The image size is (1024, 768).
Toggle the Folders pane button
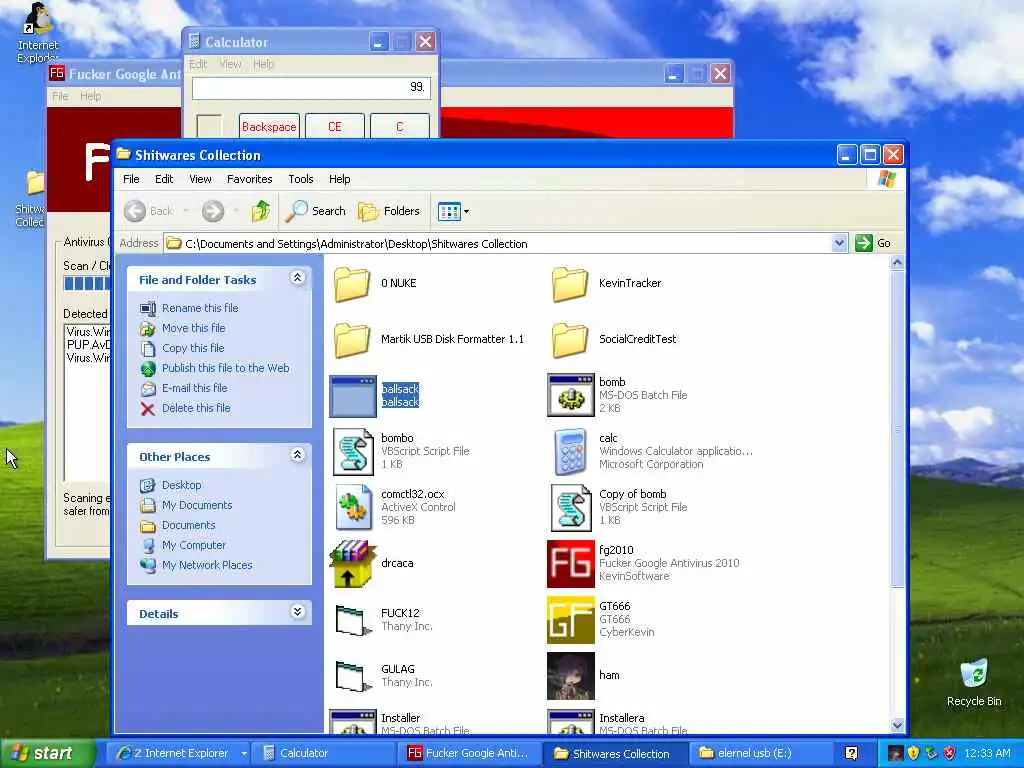pos(389,211)
